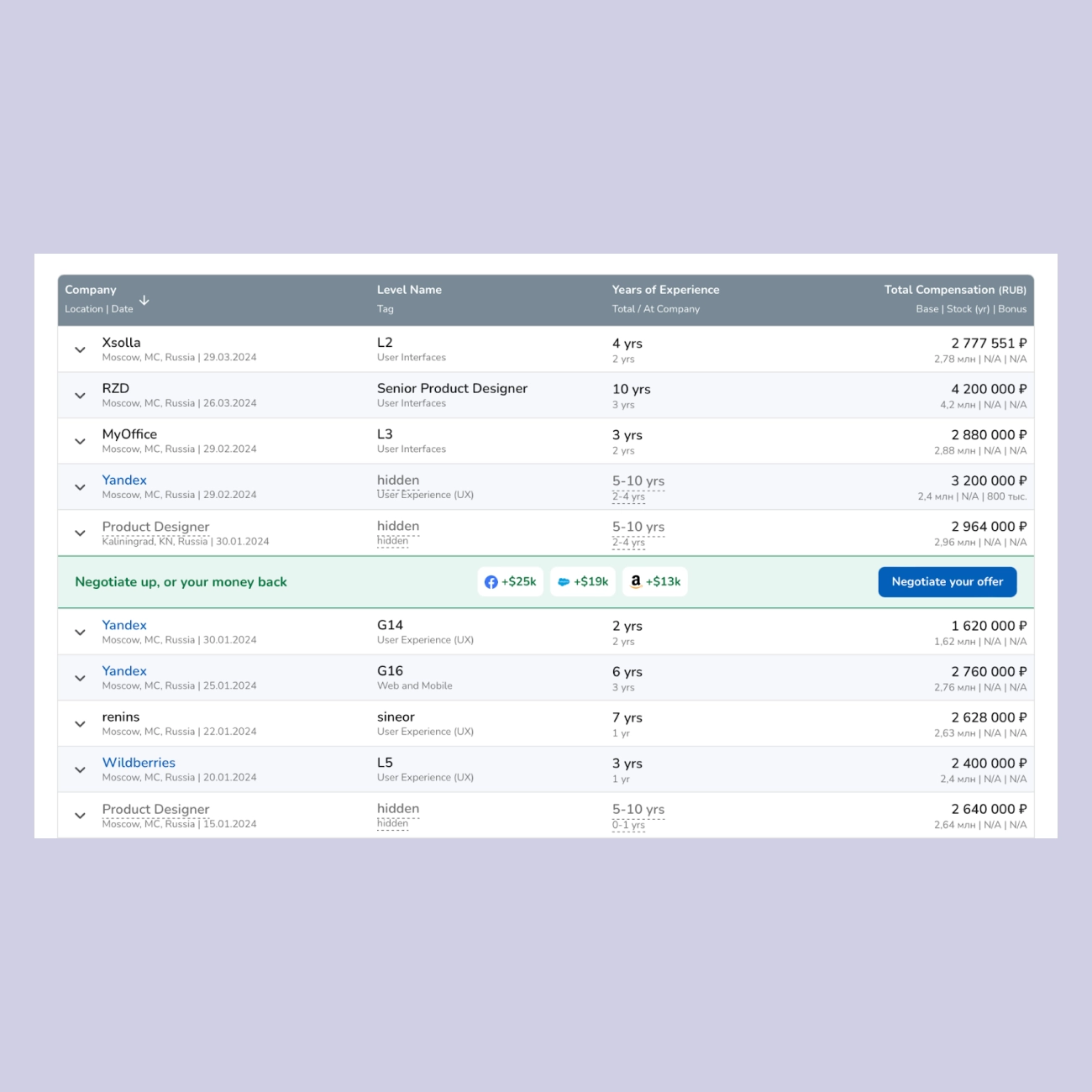Click the 1 620 000 ₽ compensation value
1092x1092 pixels.
click(x=989, y=626)
